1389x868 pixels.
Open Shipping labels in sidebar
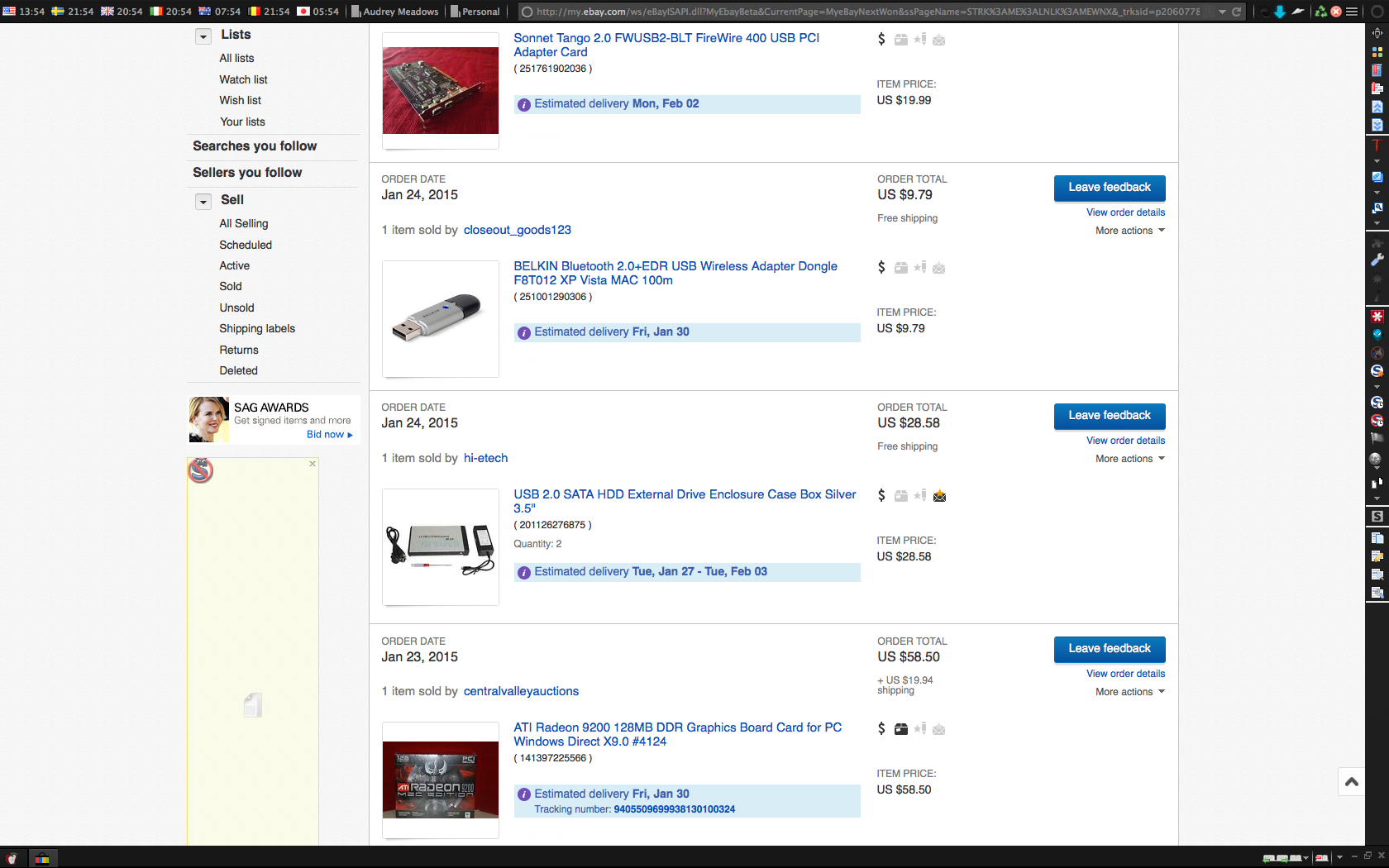[257, 328]
